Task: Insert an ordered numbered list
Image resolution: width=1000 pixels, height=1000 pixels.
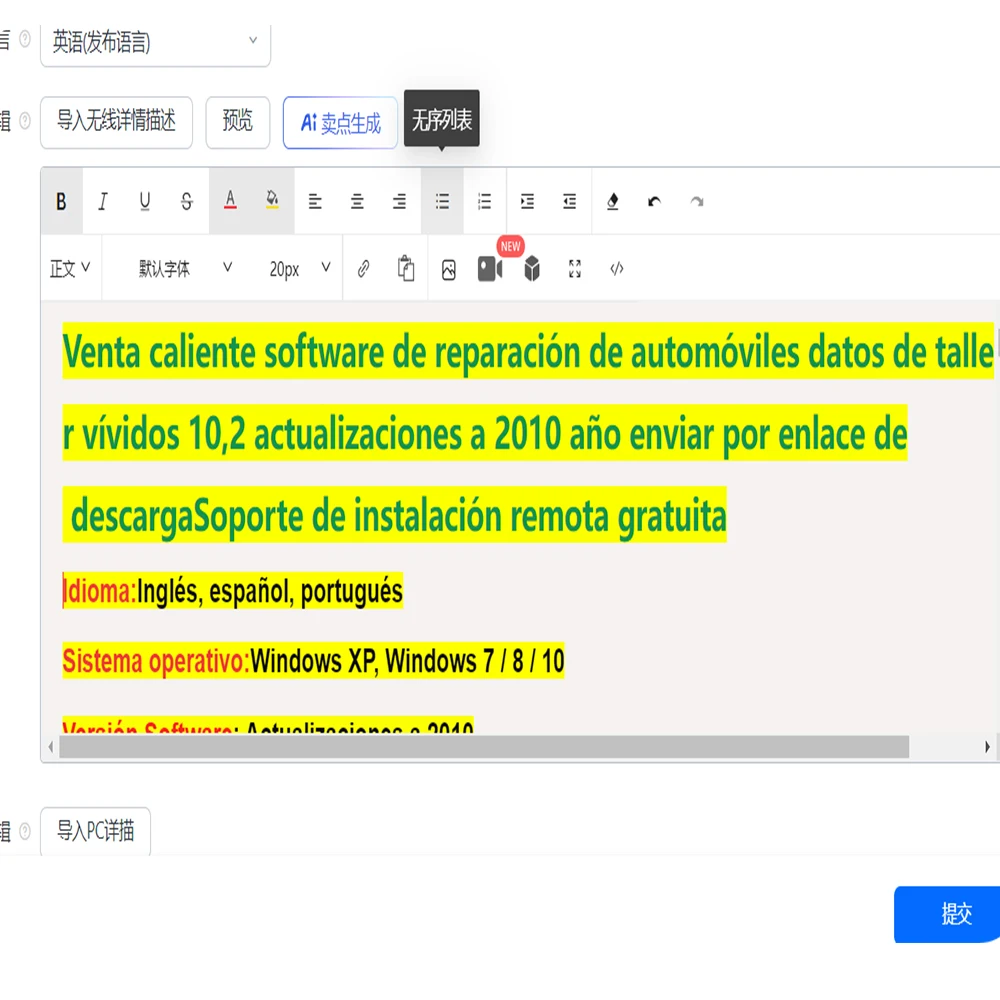Action: (x=484, y=201)
